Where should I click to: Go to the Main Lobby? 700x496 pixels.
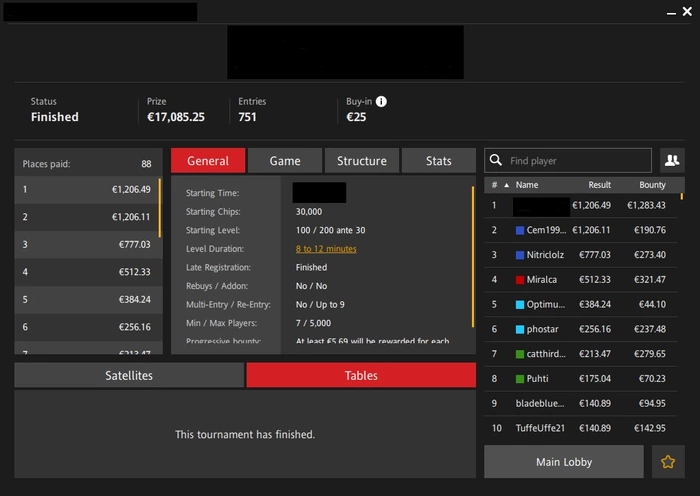click(x=564, y=462)
